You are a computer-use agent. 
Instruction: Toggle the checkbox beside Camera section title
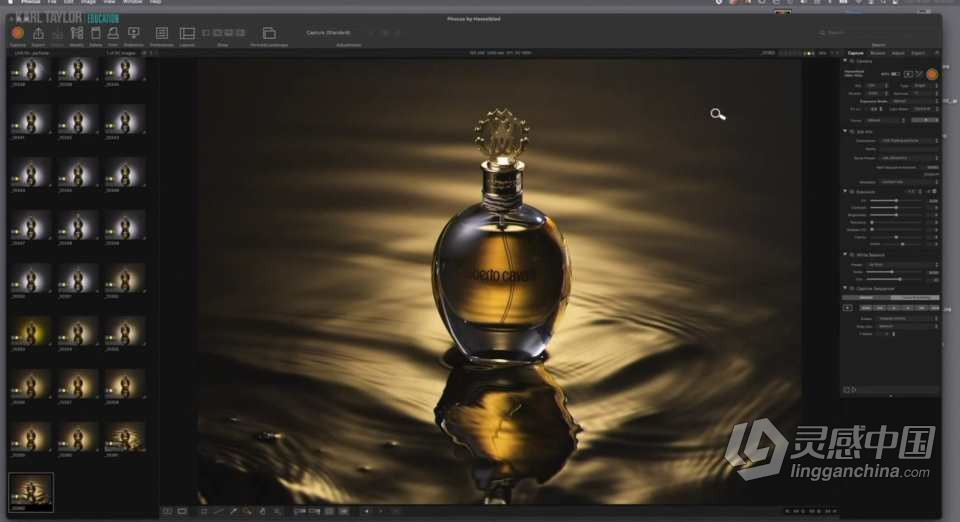pos(852,61)
